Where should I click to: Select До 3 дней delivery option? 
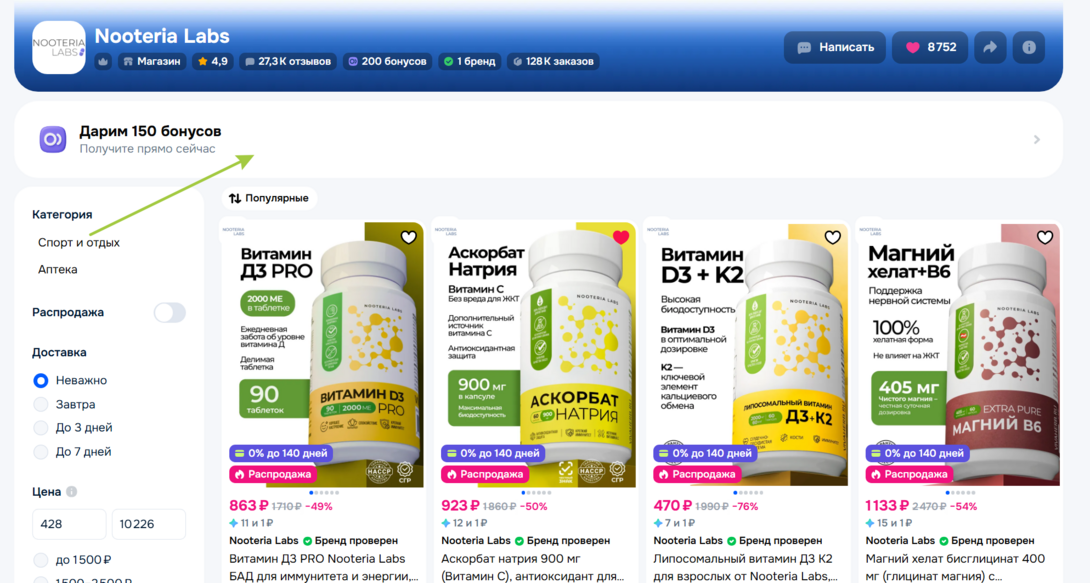(41, 427)
